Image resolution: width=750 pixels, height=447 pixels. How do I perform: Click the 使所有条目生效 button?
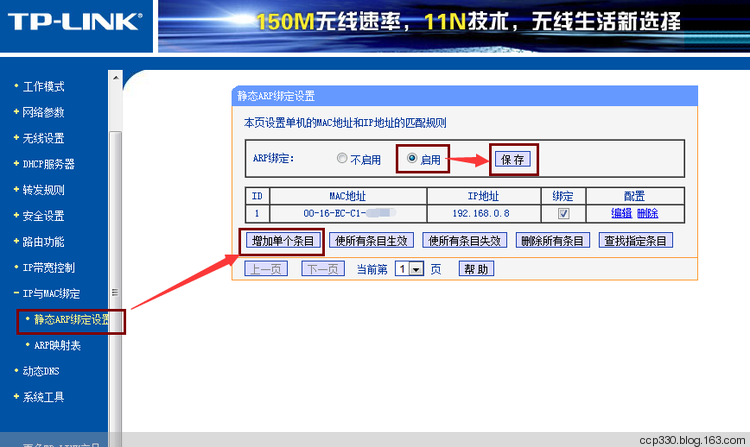click(x=371, y=240)
